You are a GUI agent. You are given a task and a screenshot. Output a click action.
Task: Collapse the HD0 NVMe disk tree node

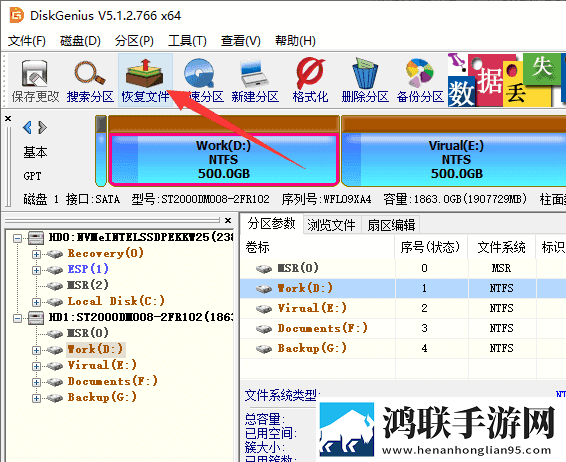17,238
